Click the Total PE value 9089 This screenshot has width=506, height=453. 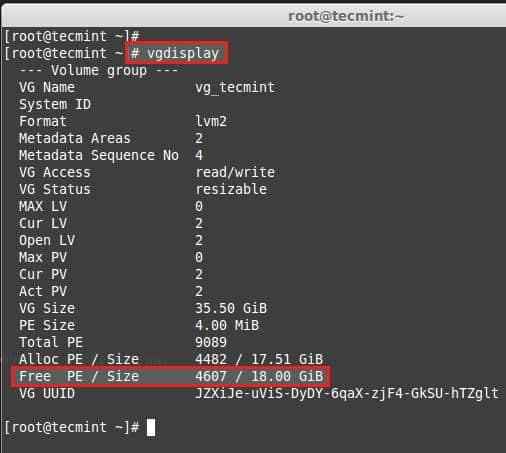point(211,342)
